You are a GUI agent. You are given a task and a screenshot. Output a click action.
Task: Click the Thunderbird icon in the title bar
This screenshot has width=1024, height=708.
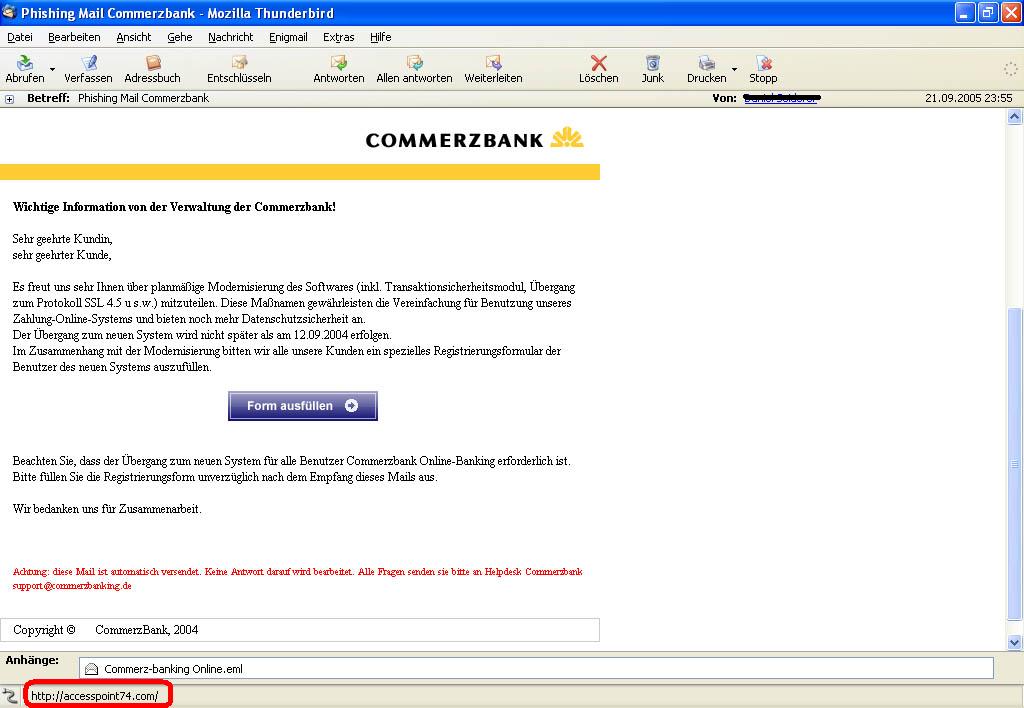coord(9,12)
